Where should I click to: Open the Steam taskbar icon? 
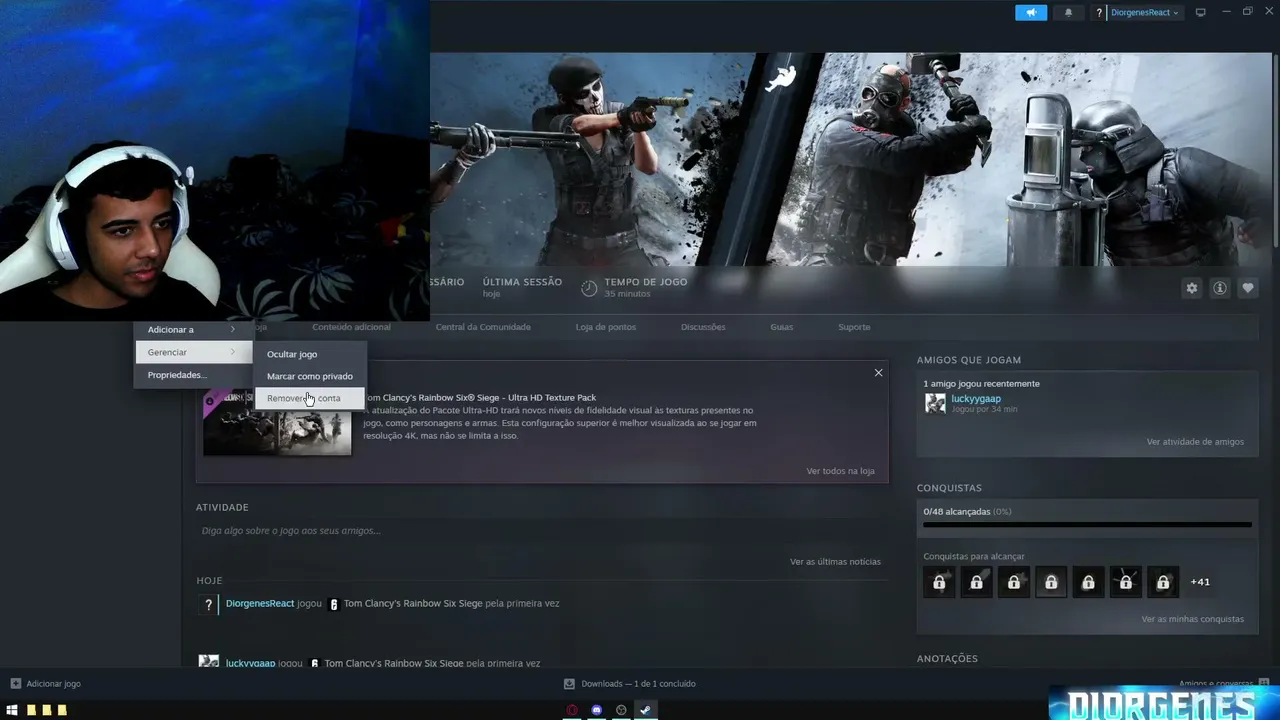(x=645, y=710)
